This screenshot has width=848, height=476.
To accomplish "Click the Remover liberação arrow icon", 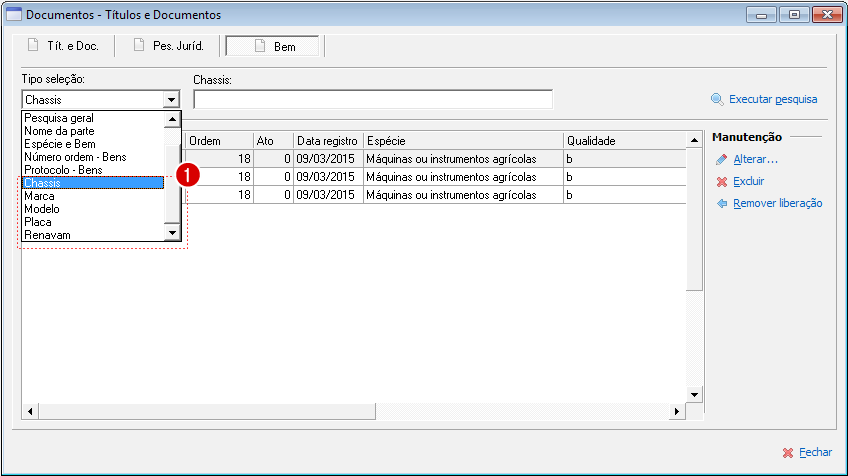I will pyautogui.click(x=722, y=203).
